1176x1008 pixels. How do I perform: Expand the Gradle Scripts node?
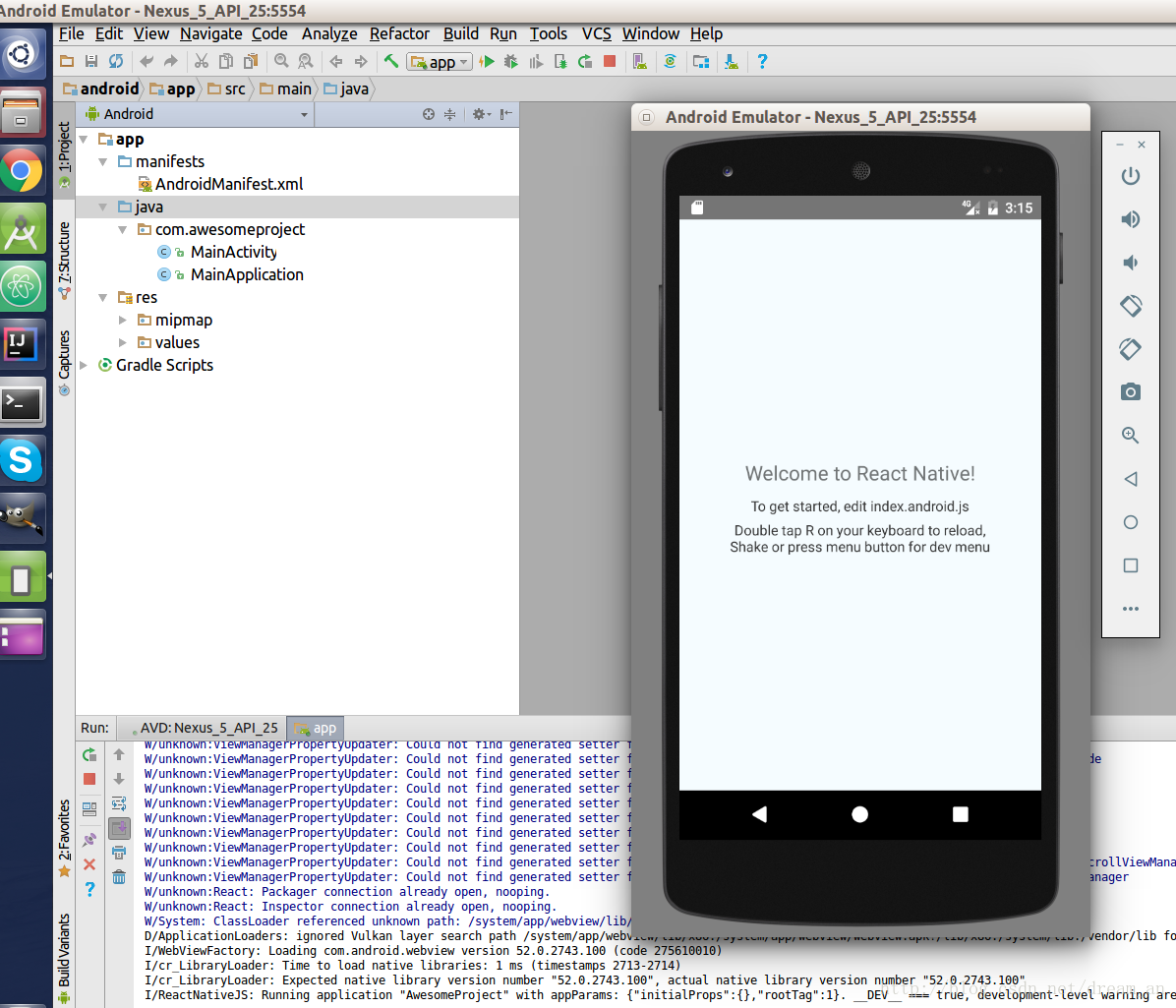click(84, 365)
